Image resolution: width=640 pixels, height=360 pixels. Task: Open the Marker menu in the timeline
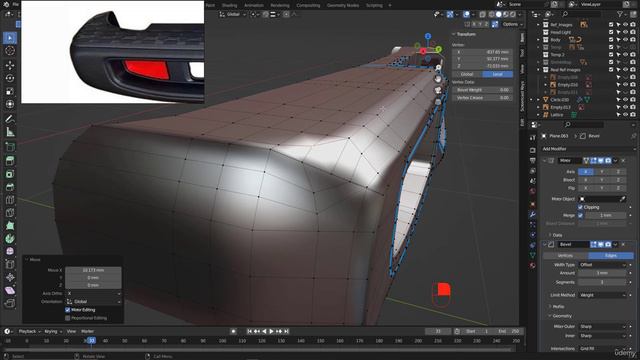(87, 331)
